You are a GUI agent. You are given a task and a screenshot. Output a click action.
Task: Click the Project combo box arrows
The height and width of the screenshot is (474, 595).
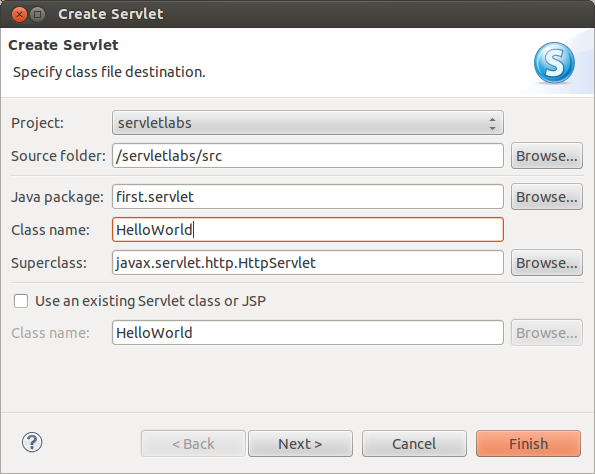click(492, 123)
